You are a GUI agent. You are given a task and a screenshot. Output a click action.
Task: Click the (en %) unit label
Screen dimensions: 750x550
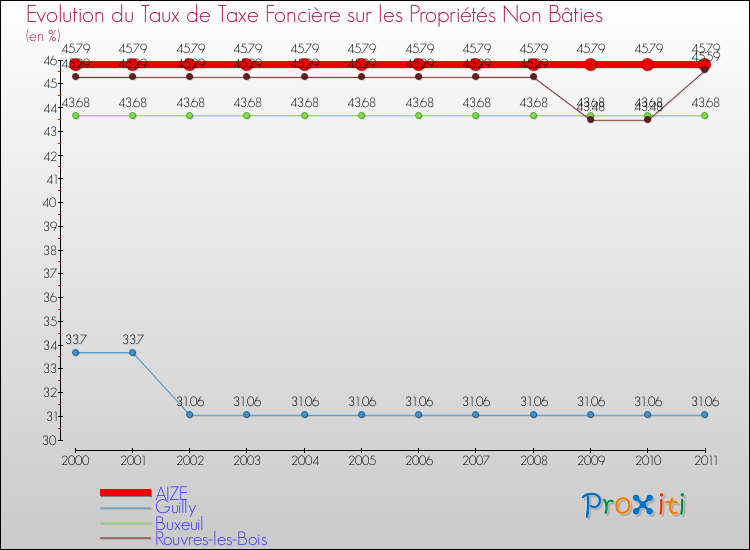43,36
